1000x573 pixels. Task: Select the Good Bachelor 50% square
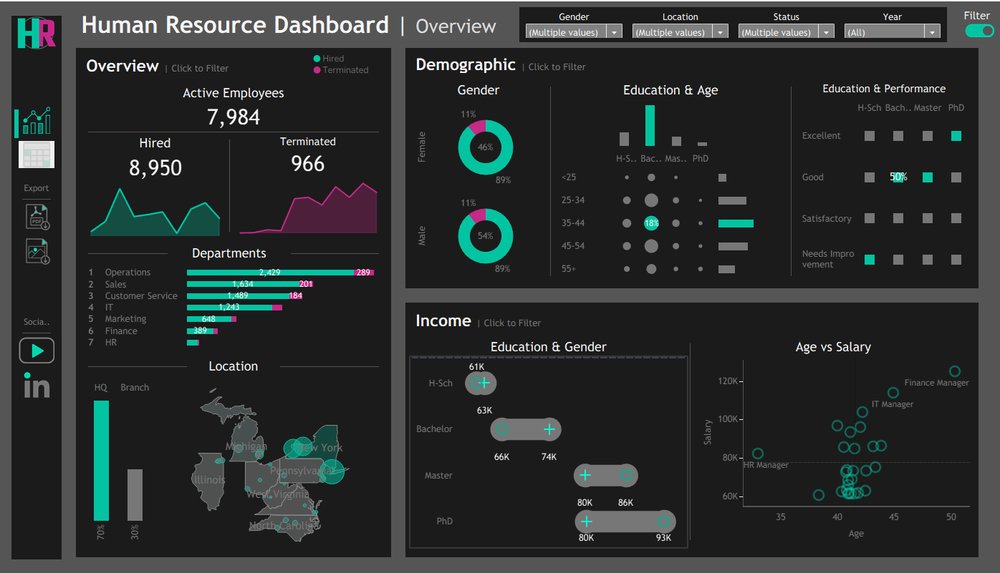[898, 177]
